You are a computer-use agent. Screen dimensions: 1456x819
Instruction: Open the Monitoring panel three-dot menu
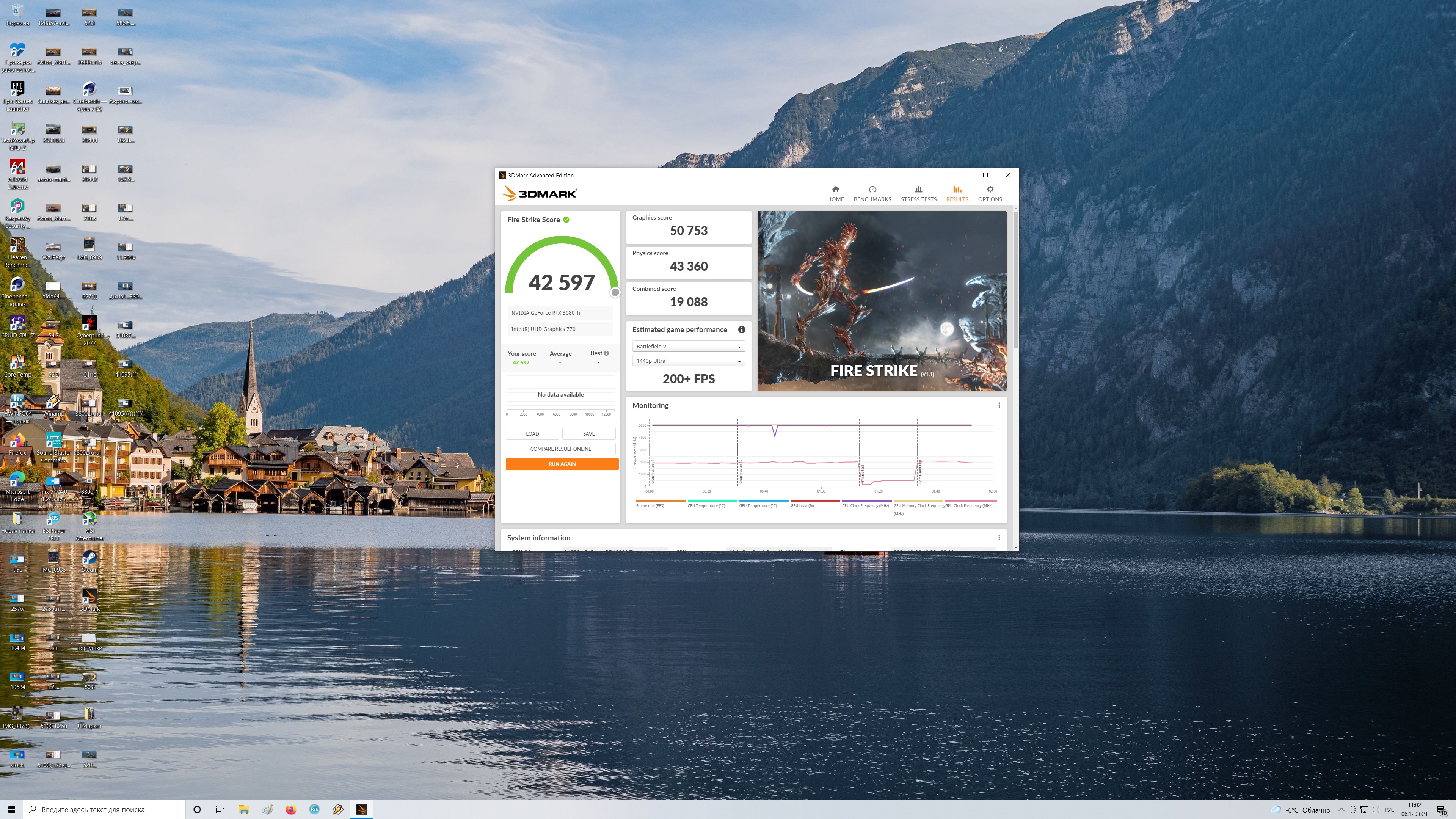[999, 405]
